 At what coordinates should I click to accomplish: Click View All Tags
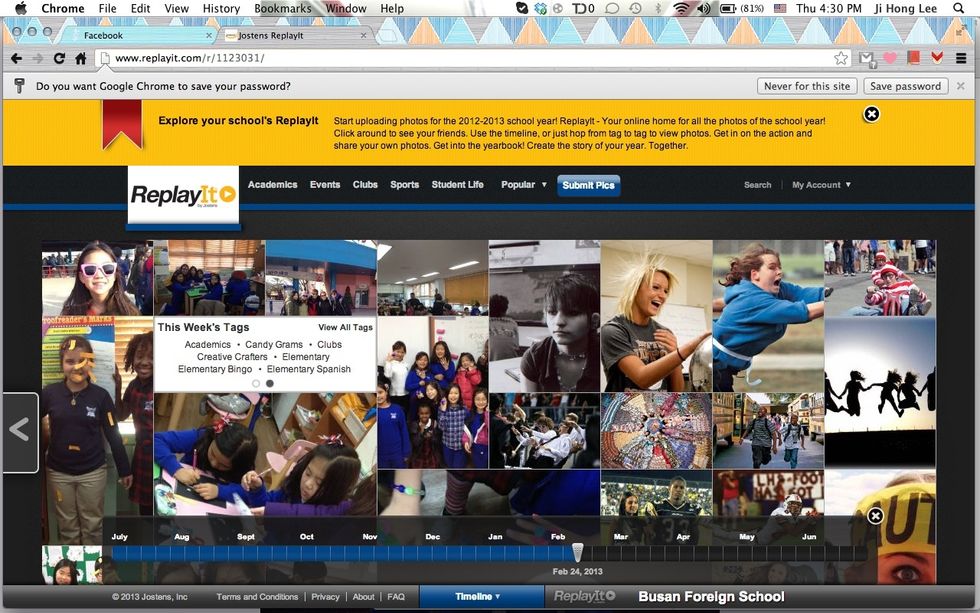tap(345, 327)
